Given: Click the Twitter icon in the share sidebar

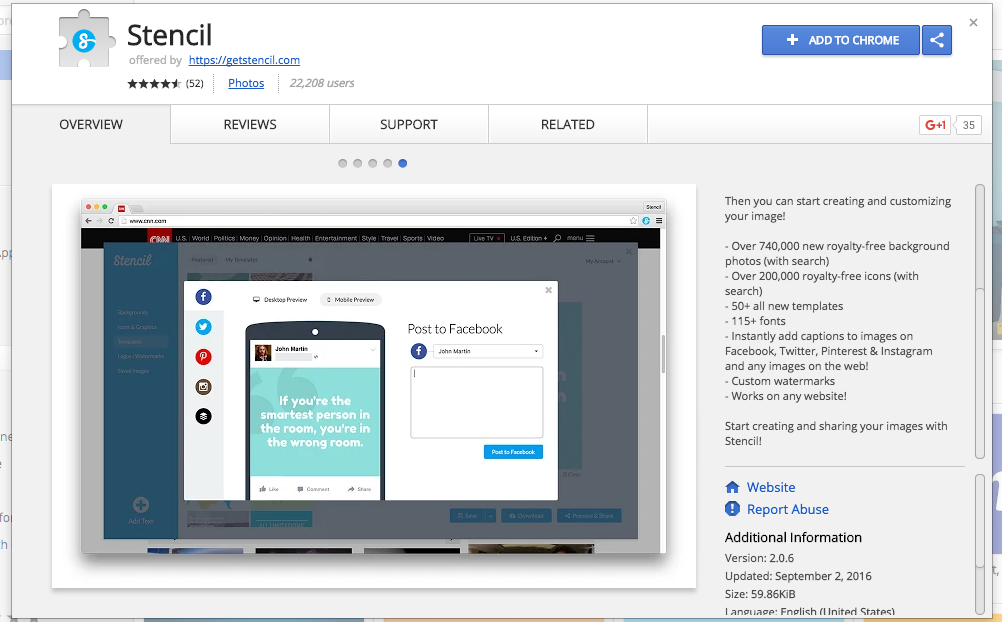Looking at the screenshot, I should (203, 327).
